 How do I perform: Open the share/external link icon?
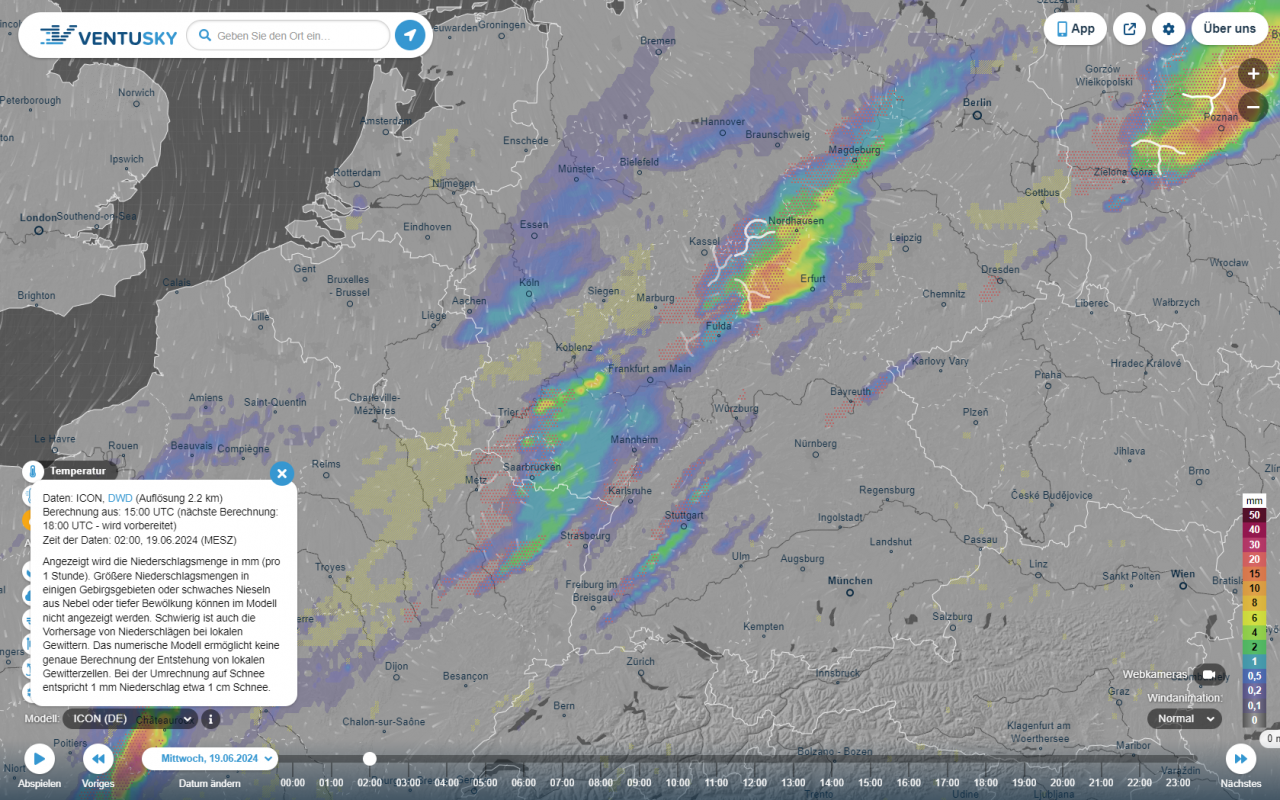click(1129, 28)
